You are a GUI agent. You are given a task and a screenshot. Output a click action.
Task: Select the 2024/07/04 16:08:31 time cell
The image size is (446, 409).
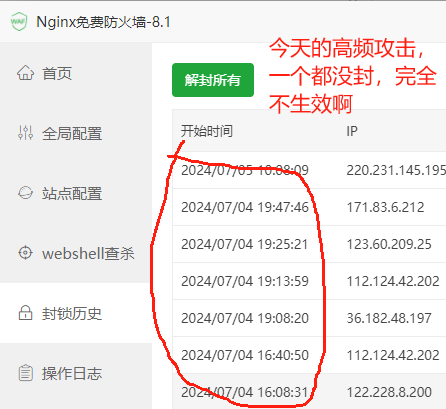tap(244, 392)
